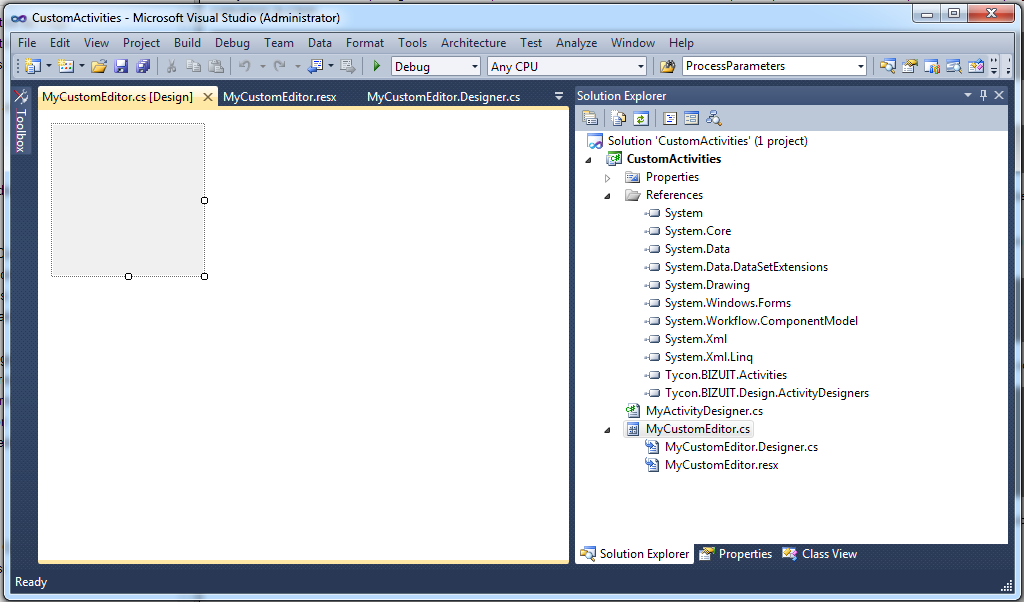
Task: Click the Open File folder icon
Action: click(99, 66)
